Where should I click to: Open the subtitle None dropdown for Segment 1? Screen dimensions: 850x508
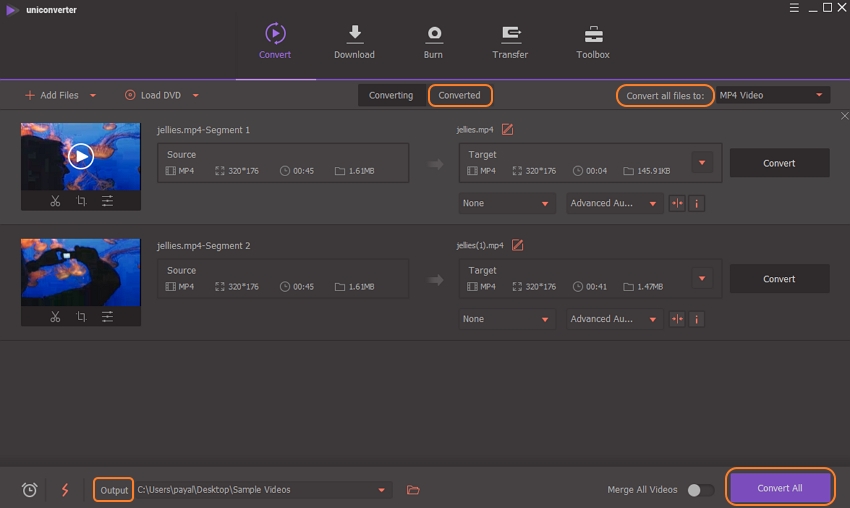(x=507, y=203)
